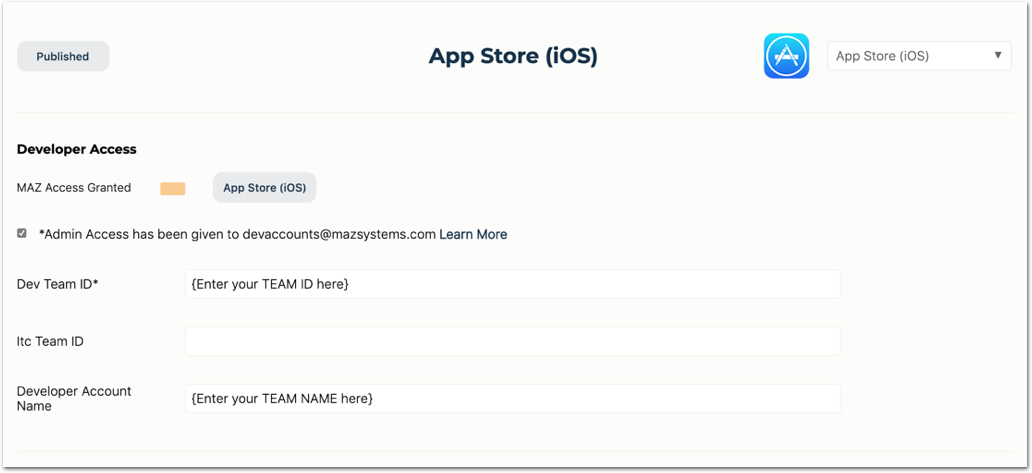
Task: Focus the empty Itc Team ID field
Action: click(x=513, y=341)
